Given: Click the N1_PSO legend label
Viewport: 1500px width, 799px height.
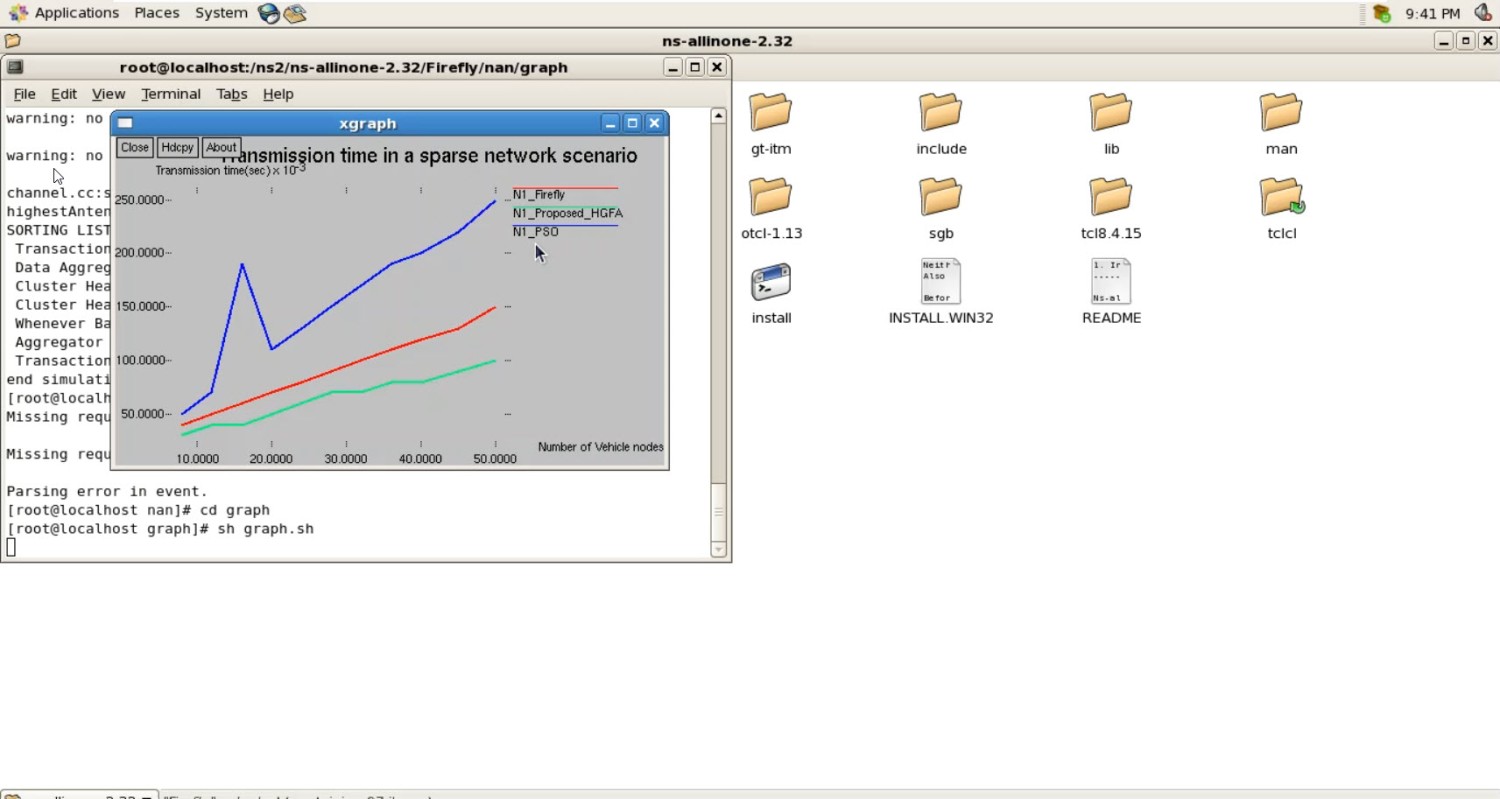Looking at the screenshot, I should click(536, 232).
